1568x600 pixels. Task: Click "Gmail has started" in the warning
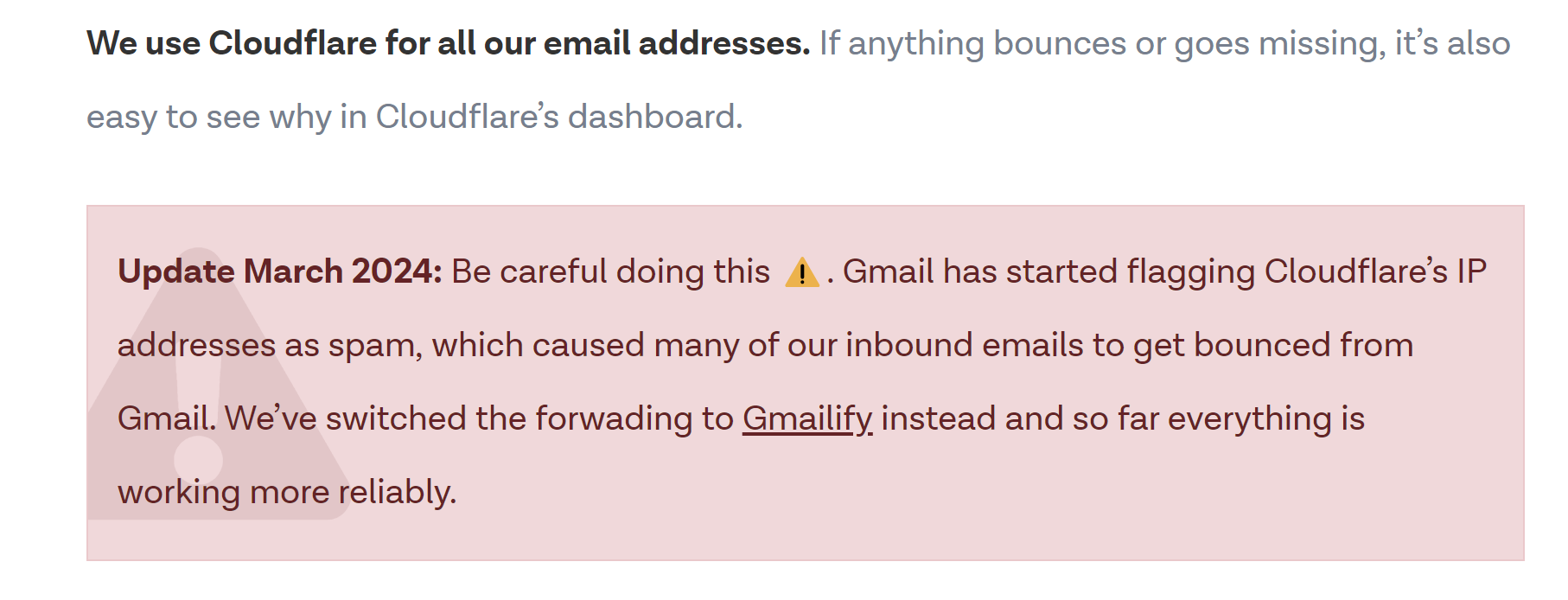(980, 271)
